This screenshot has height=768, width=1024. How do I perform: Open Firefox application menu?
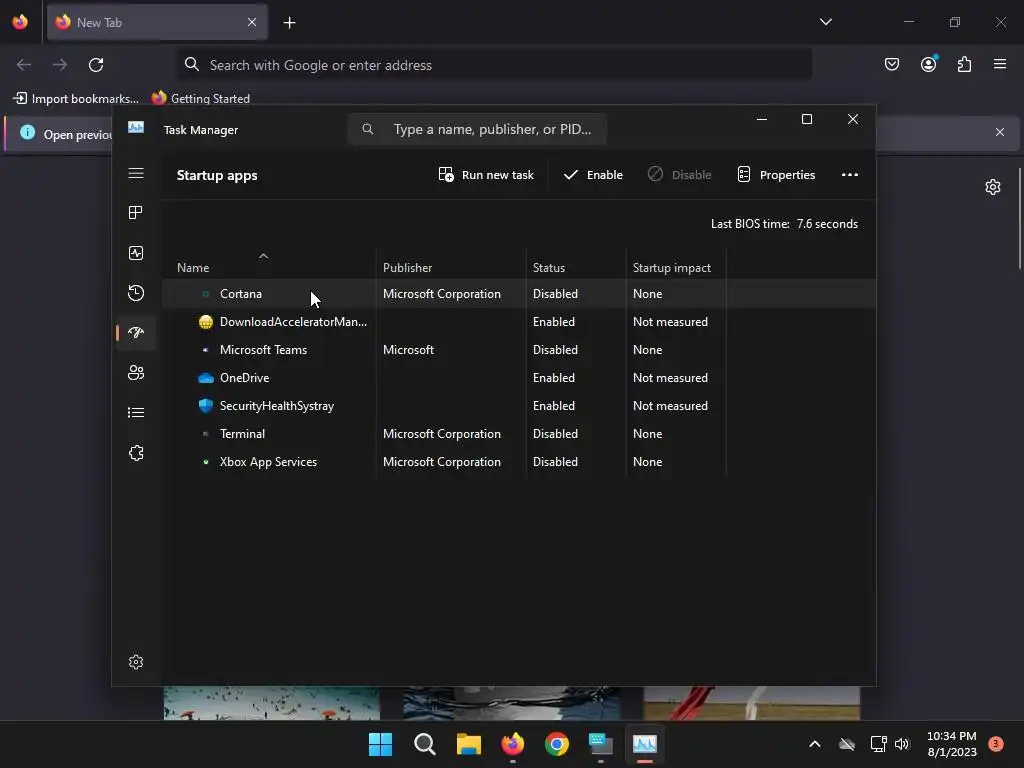[x=999, y=64]
